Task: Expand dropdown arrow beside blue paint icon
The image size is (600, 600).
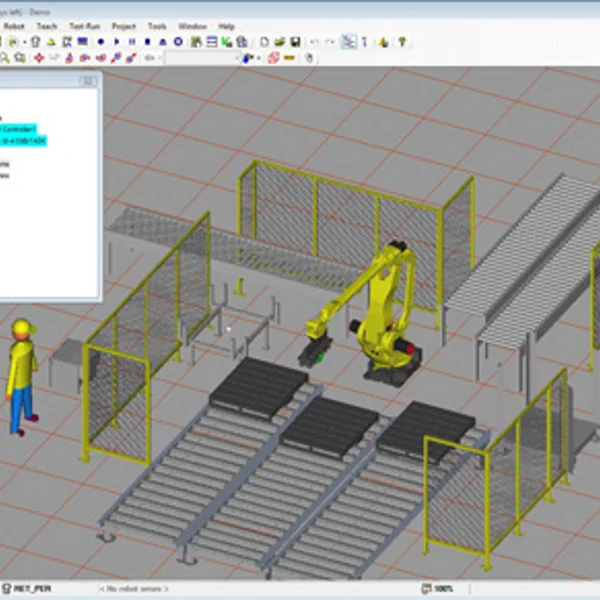Action: tap(259, 58)
